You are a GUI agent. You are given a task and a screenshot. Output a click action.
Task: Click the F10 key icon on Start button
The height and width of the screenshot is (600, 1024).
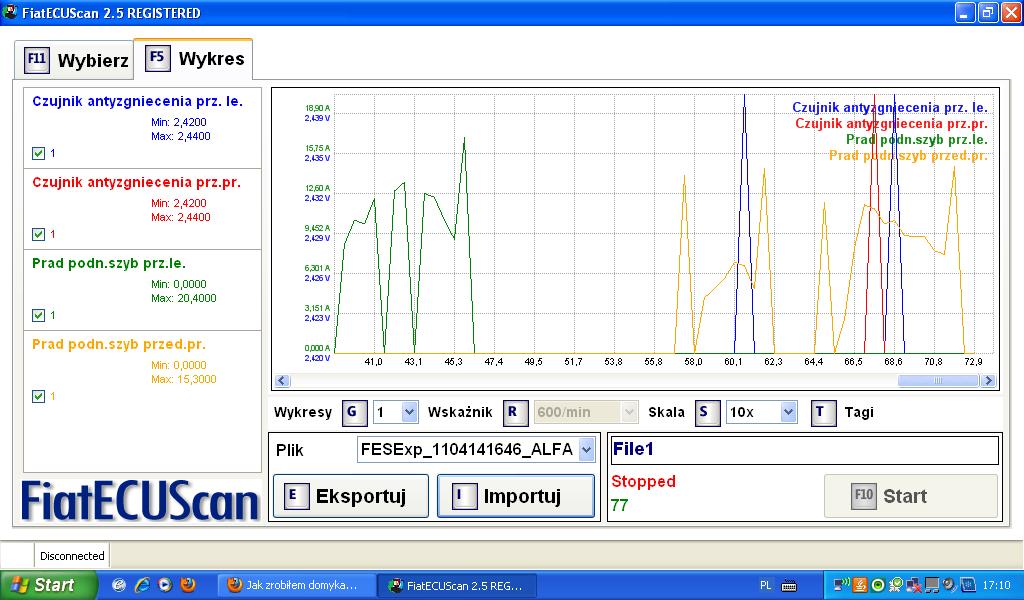pos(863,496)
